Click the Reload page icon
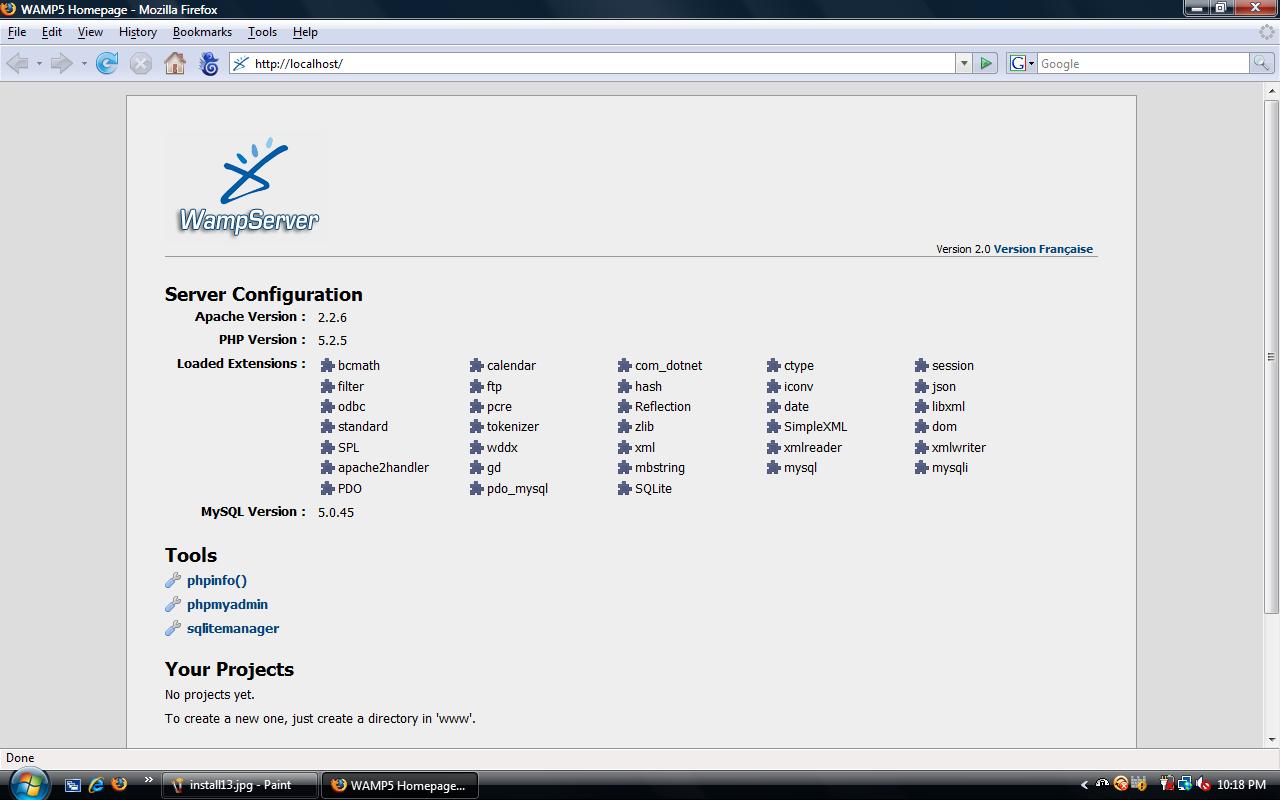Viewport: 1280px width, 800px height. (x=107, y=63)
